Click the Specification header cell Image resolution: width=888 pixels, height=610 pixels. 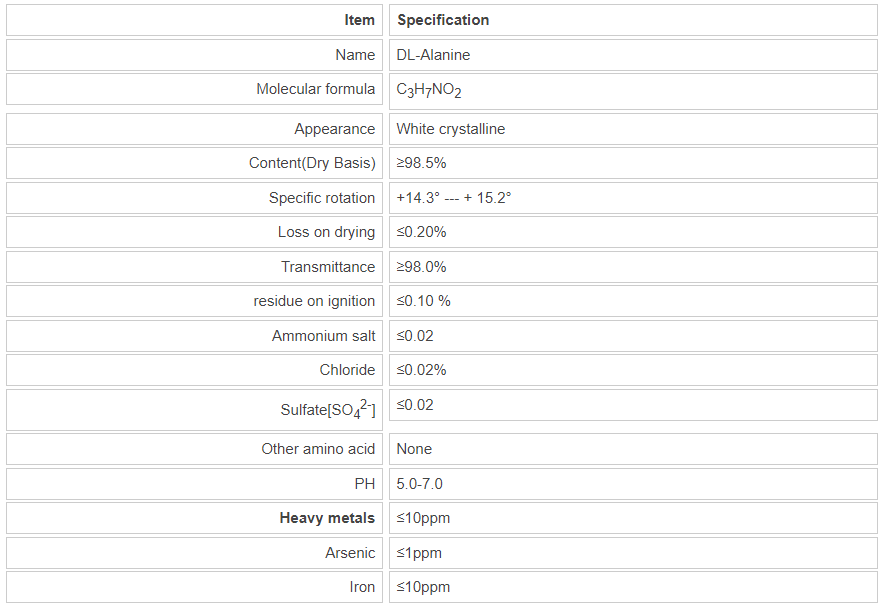coord(443,20)
